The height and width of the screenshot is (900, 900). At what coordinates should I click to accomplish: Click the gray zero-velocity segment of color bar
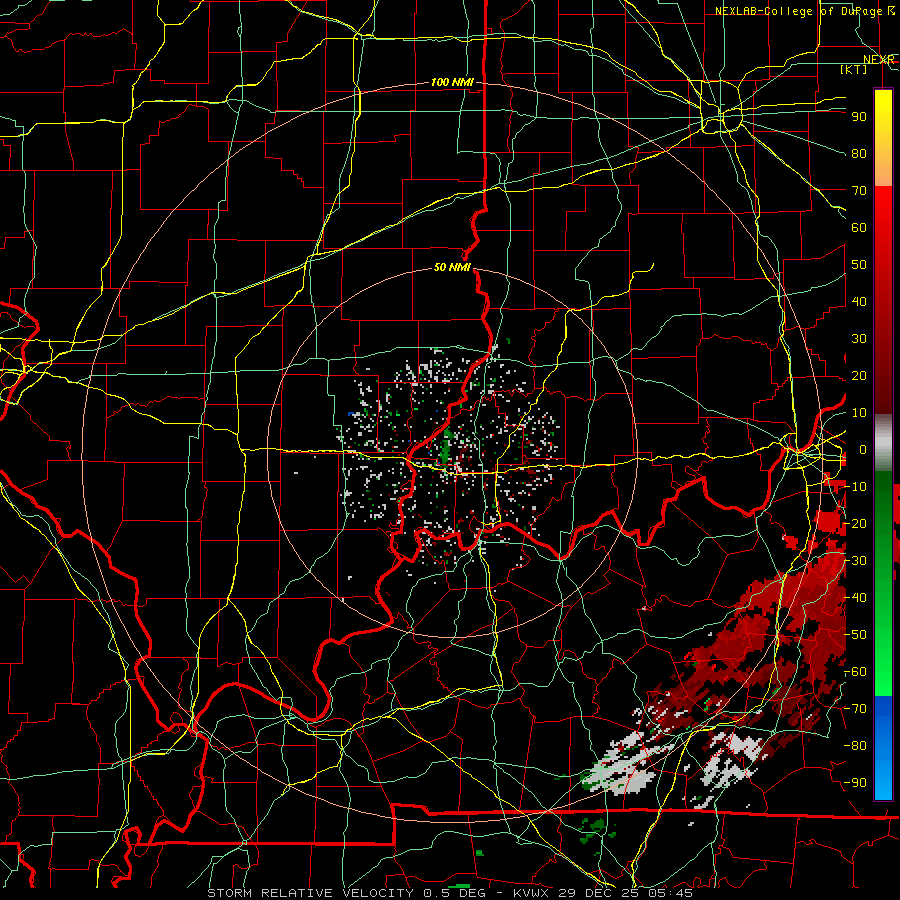point(883,442)
